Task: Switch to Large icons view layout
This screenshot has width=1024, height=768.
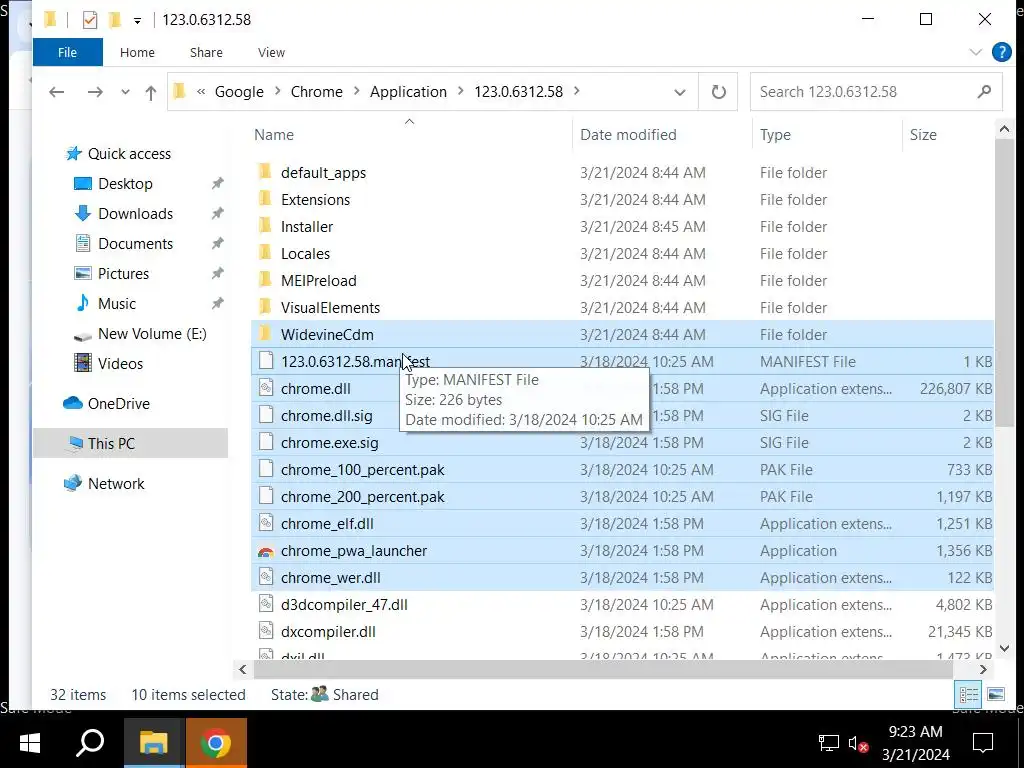Action: tap(996, 694)
